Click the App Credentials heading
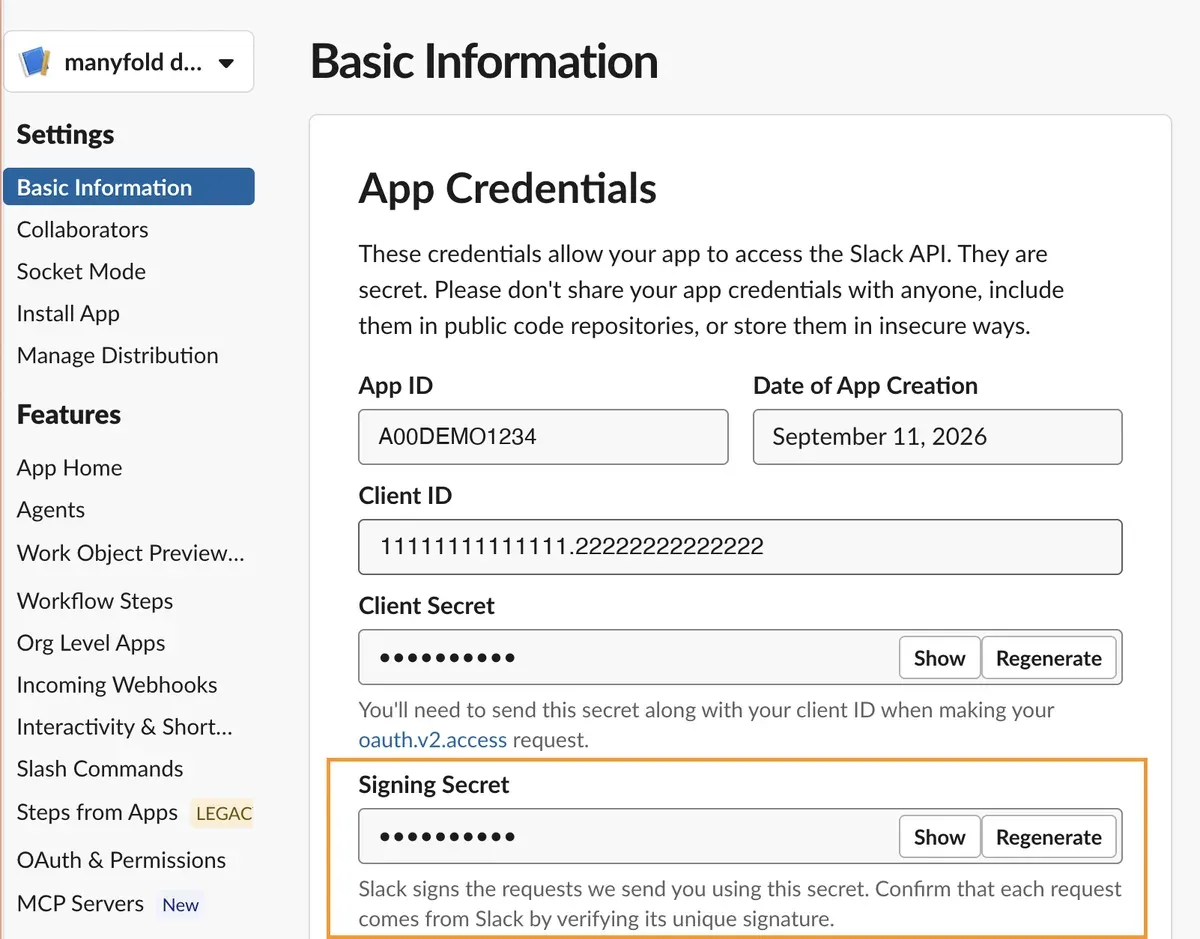1200x939 pixels. (507, 188)
